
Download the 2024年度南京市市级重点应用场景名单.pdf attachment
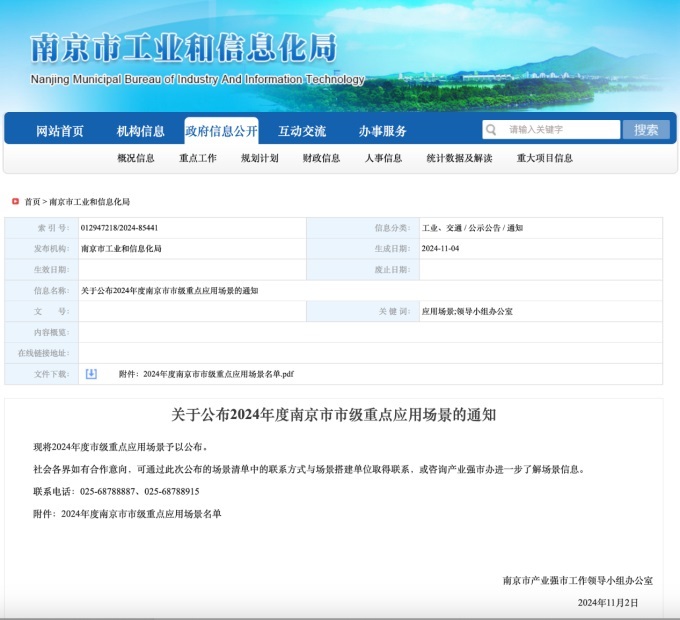[219, 374]
